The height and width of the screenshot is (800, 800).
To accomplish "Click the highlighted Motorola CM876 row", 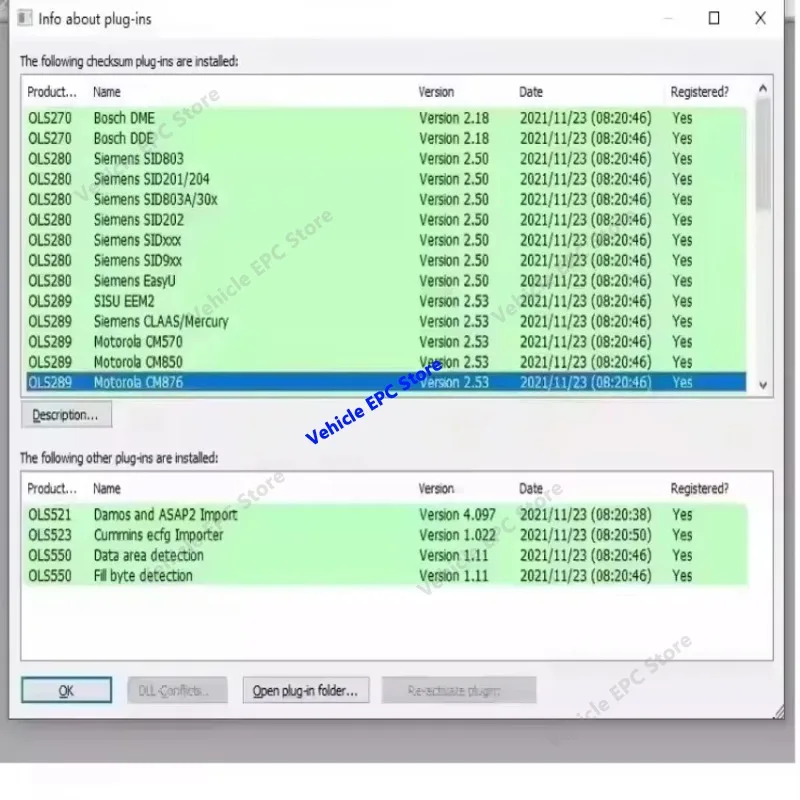I will [x=386, y=382].
